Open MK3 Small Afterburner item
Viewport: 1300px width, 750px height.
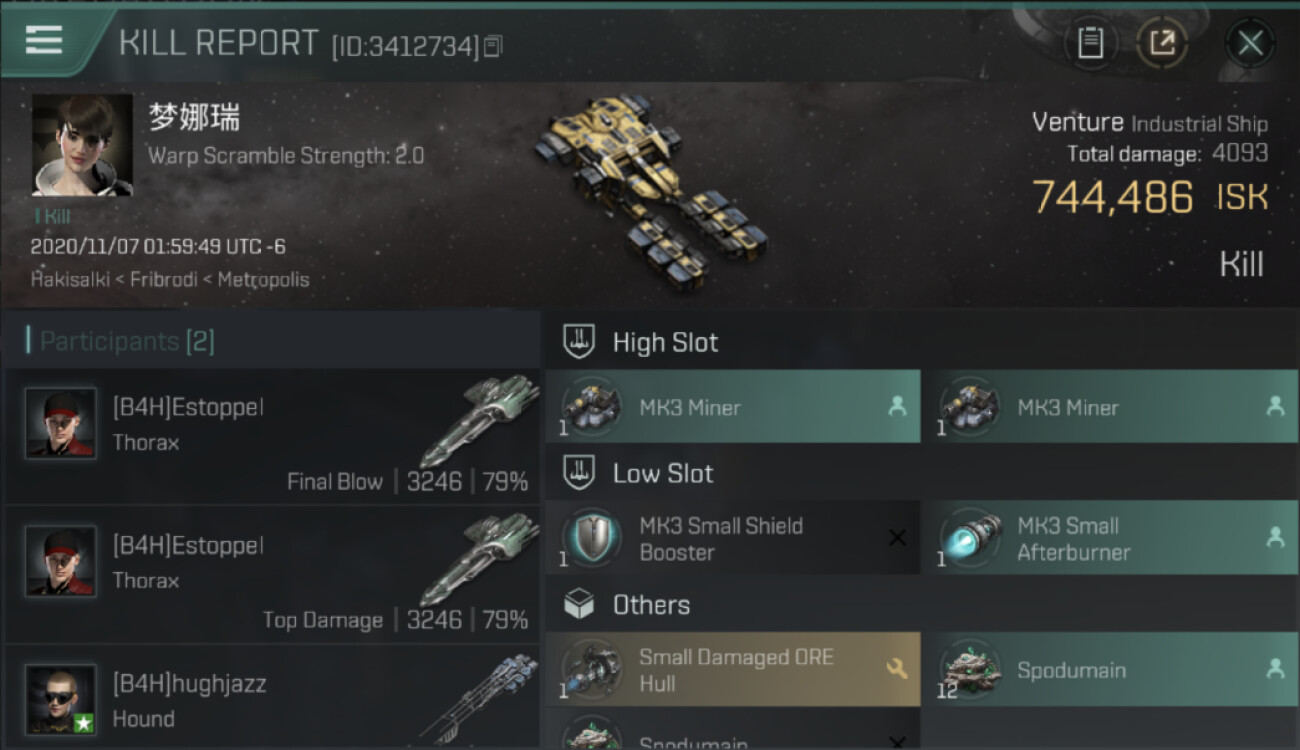point(1111,539)
